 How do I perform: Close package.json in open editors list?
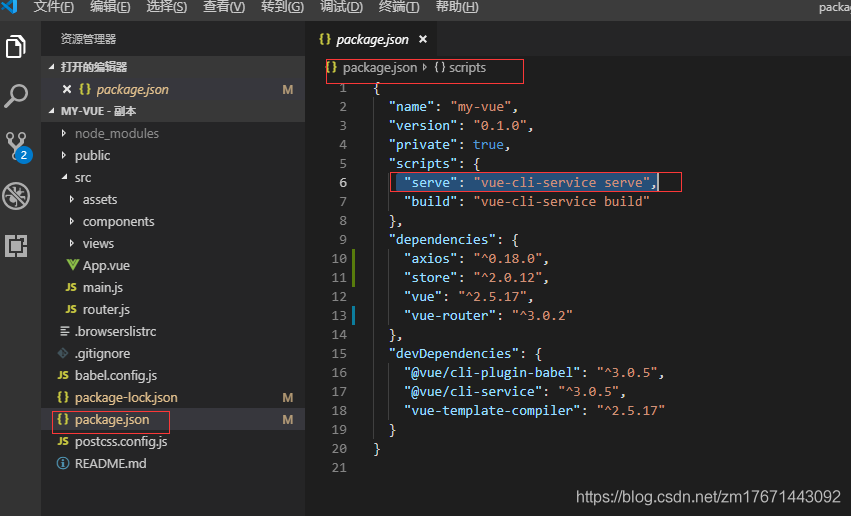pos(67,89)
